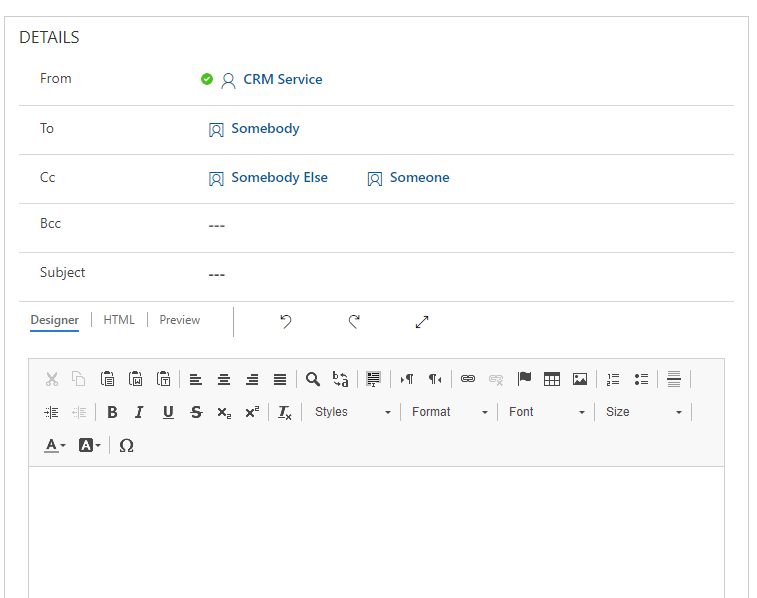Insert a table

[552, 379]
